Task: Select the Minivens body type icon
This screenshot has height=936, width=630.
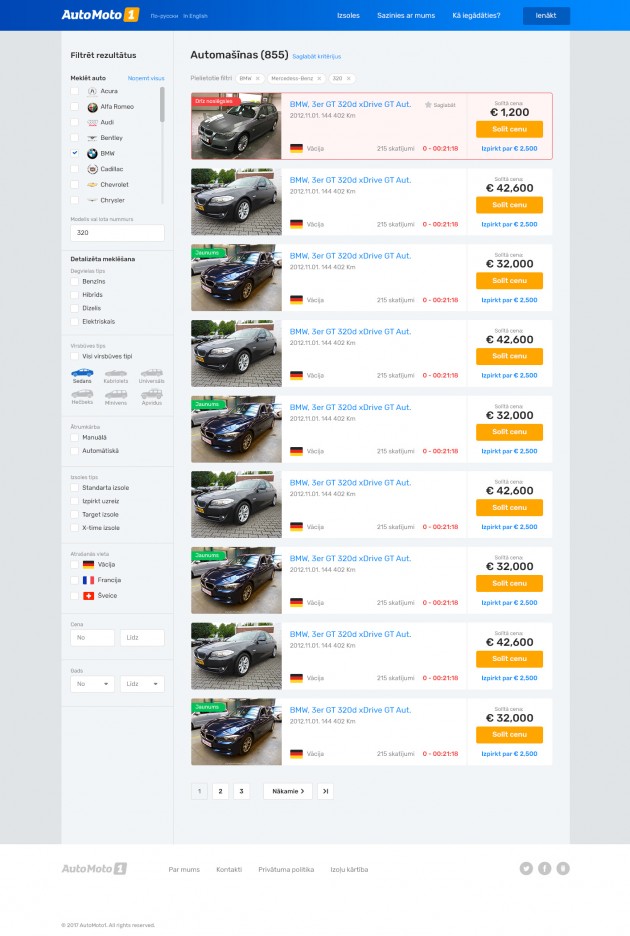Action: click(x=116, y=394)
